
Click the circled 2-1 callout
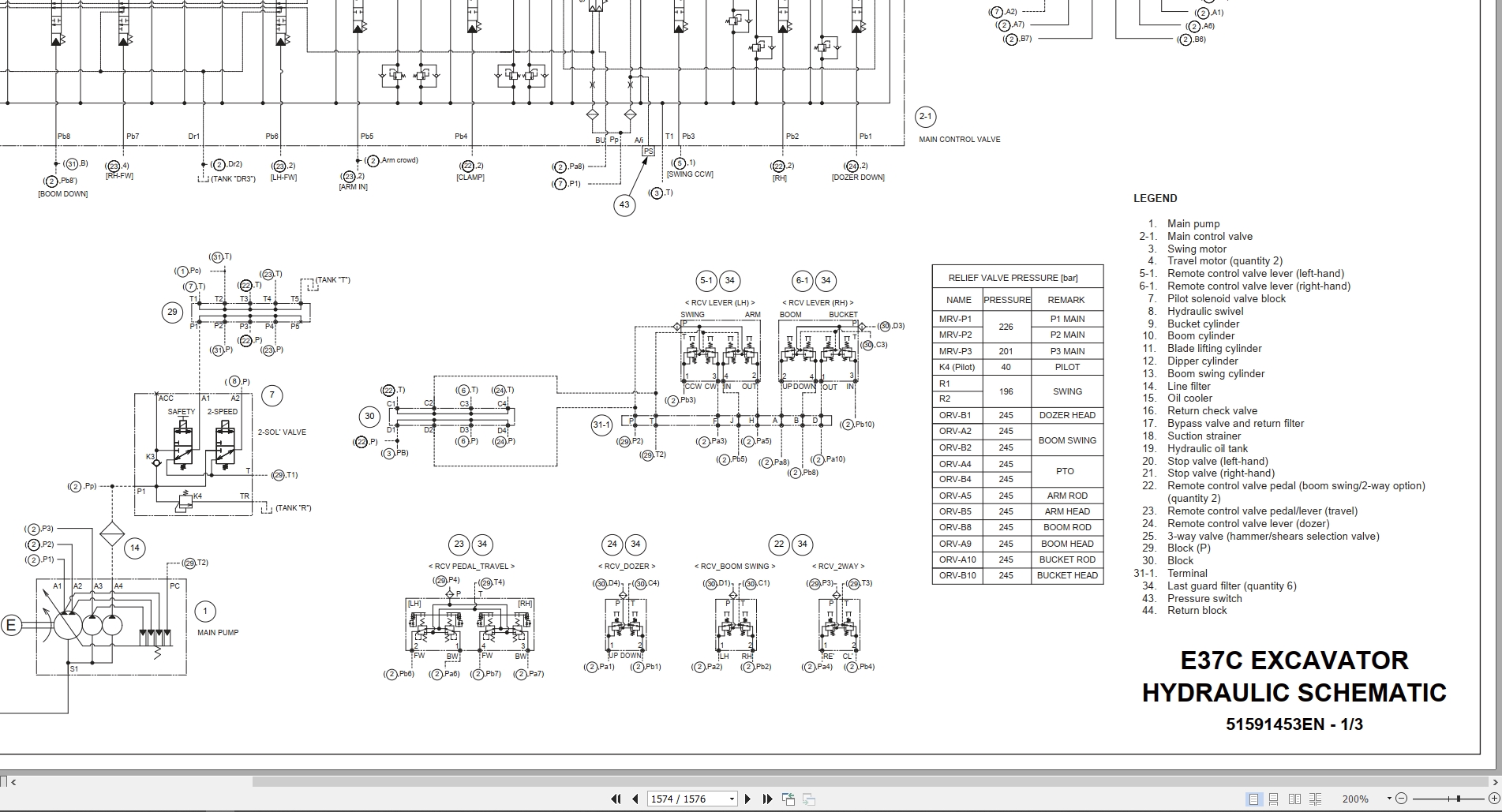pyautogui.click(x=925, y=117)
